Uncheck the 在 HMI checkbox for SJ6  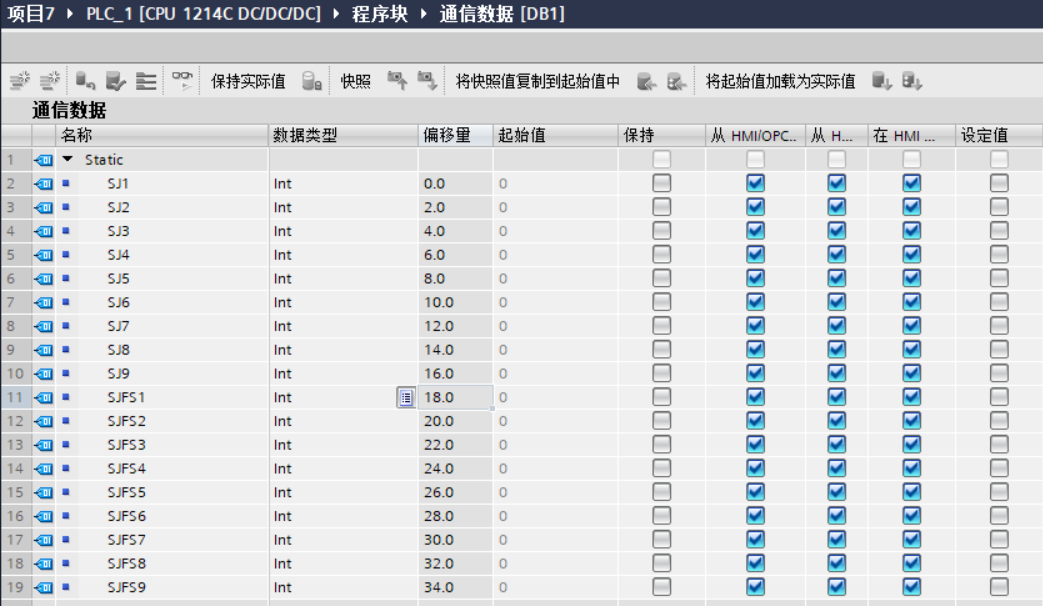point(911,302)
